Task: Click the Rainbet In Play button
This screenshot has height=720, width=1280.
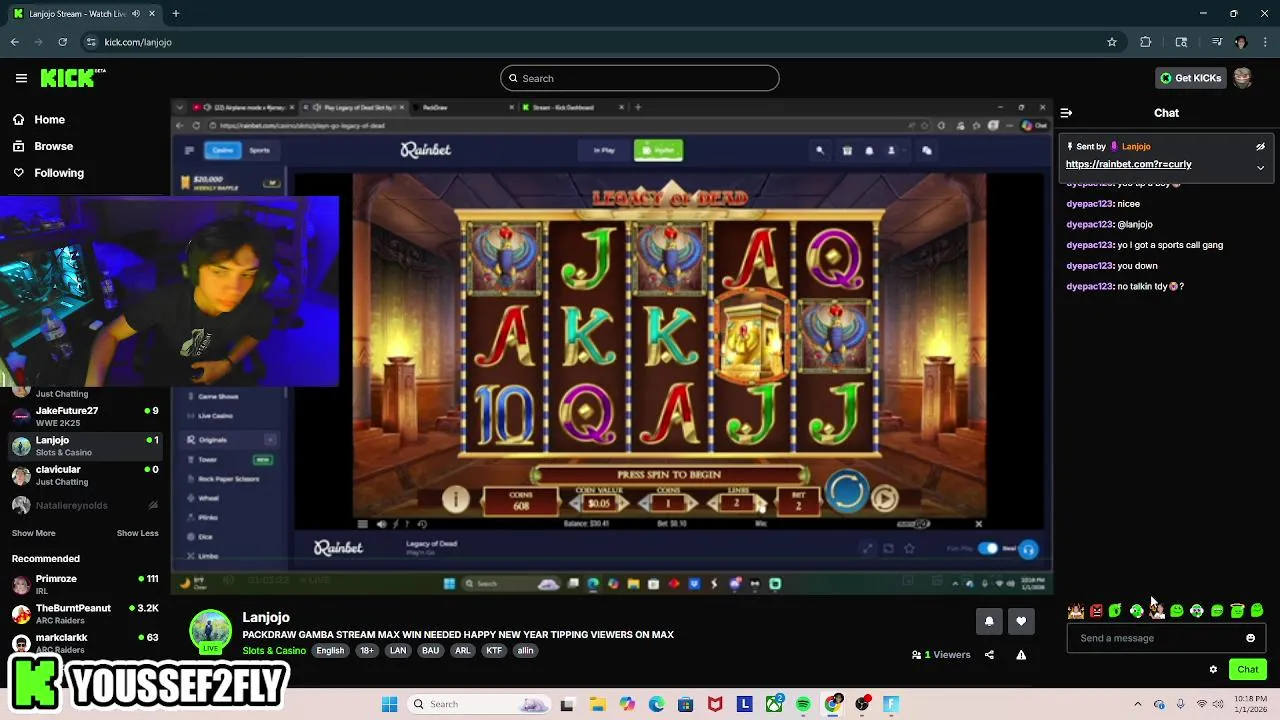Action: click(604, 150)
